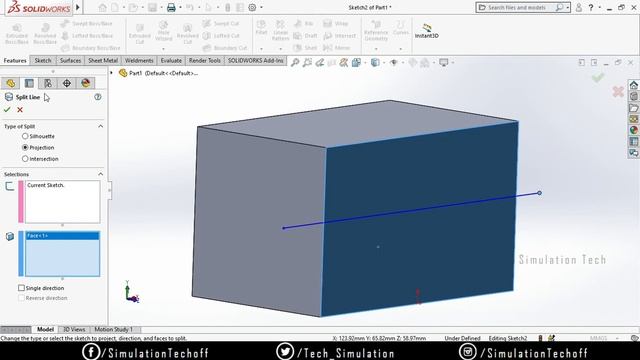Image resolution: width=640 pixels, height=360 pixels.
Task: Open the Hide/Show Items dropdown arrow
Action: [402, 62]
